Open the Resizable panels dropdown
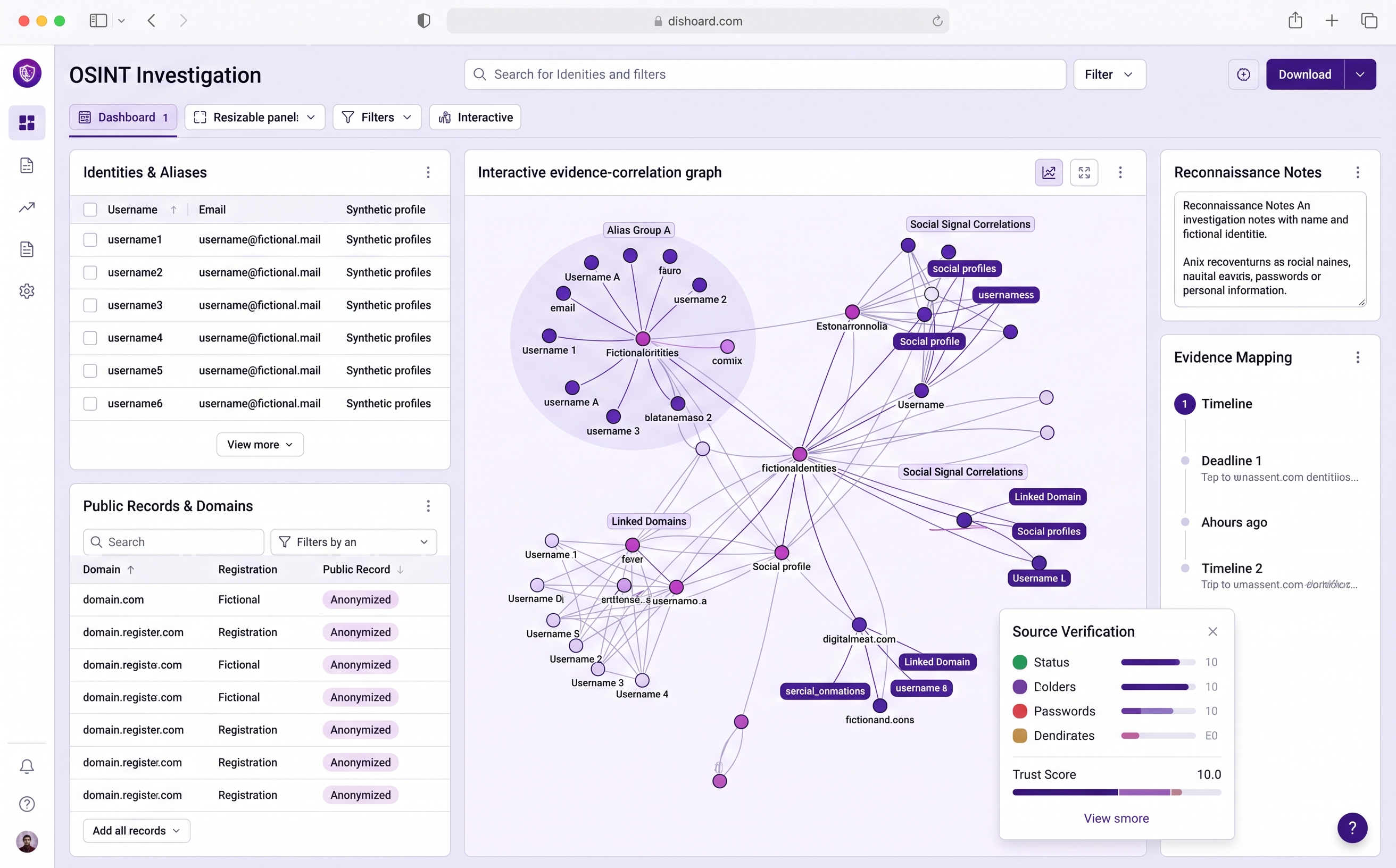This screenshot has height=868, width=1396. tap(254, 117)
